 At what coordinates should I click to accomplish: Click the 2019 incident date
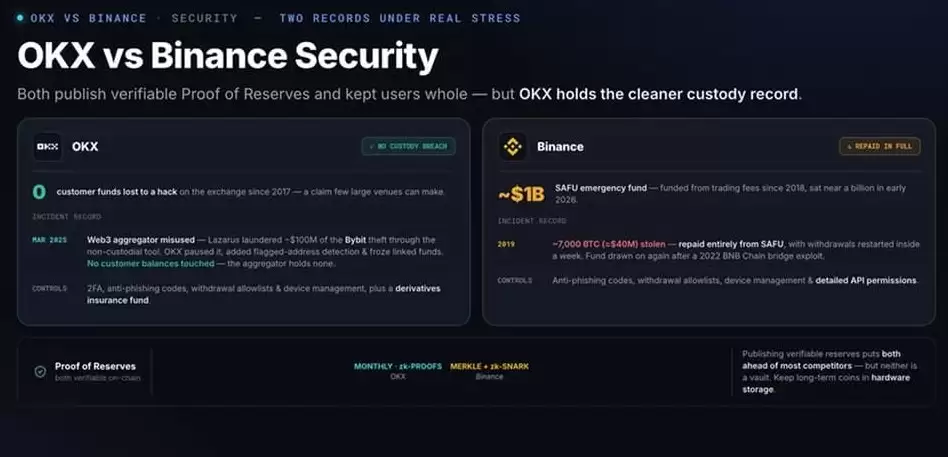506,244
